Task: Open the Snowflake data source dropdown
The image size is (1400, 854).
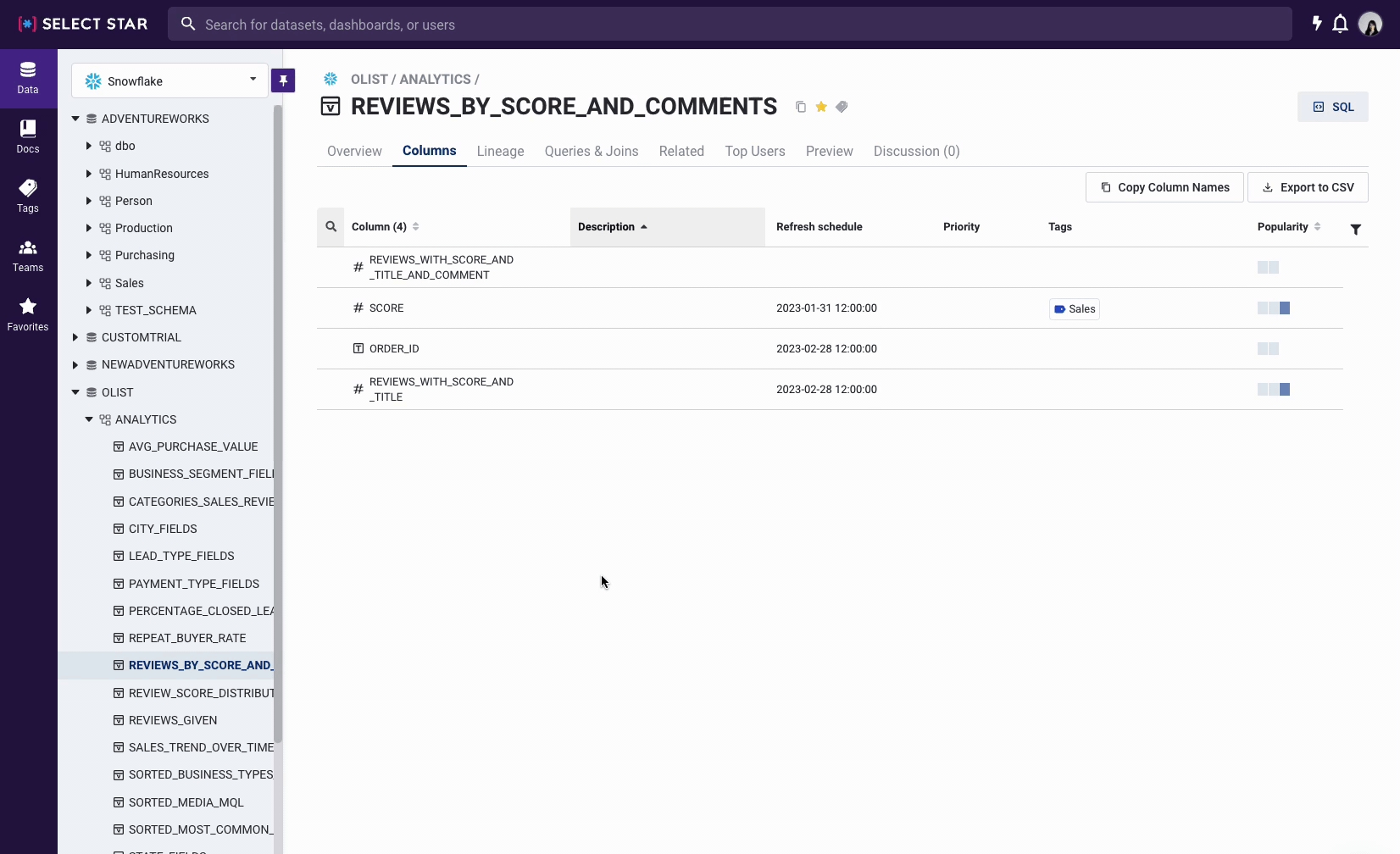Action: 170,81
